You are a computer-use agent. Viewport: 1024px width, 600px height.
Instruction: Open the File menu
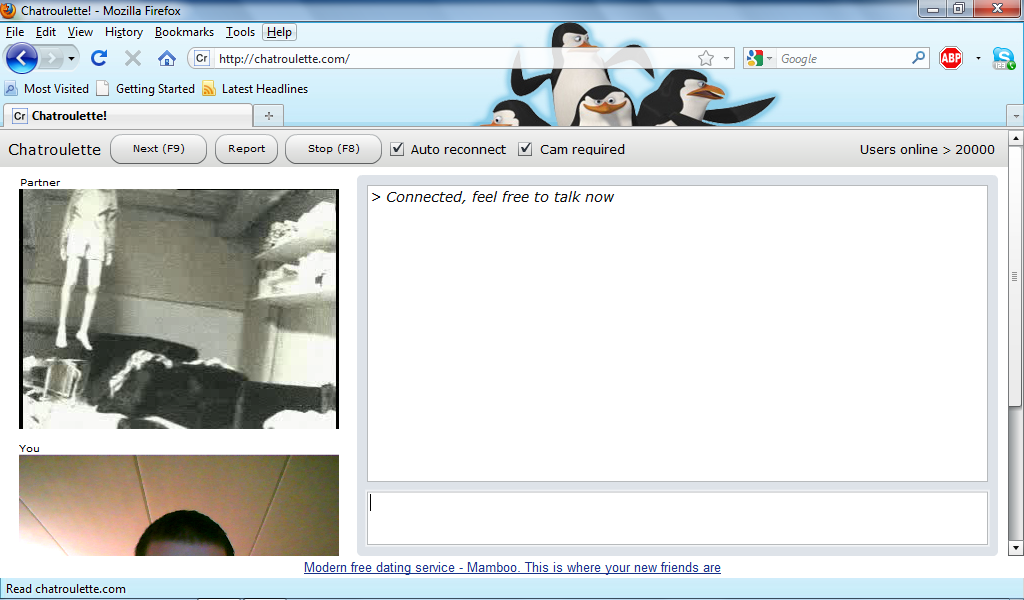[14, 32]
